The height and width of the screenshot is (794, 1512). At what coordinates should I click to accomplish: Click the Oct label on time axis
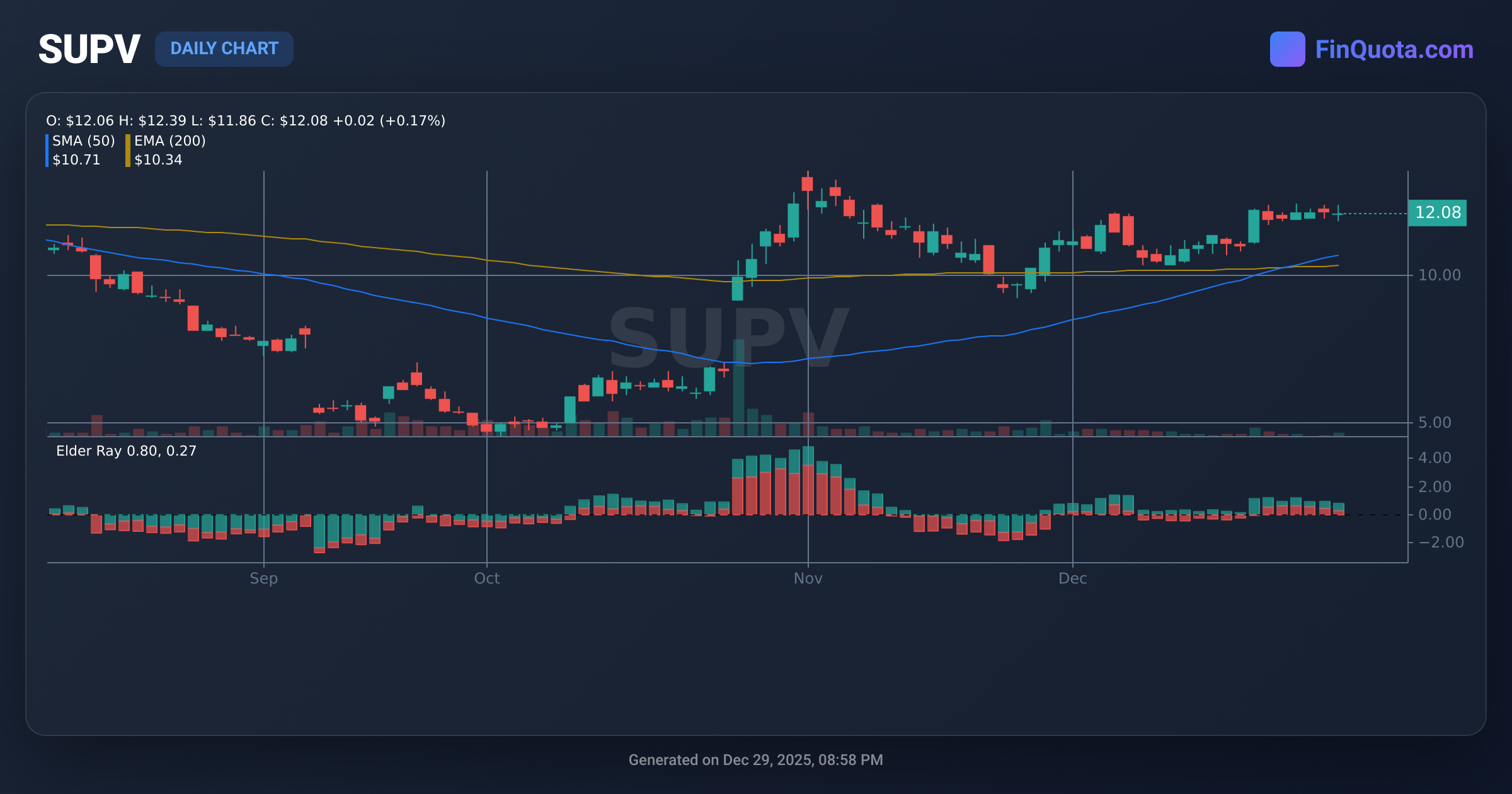(486, 578)
